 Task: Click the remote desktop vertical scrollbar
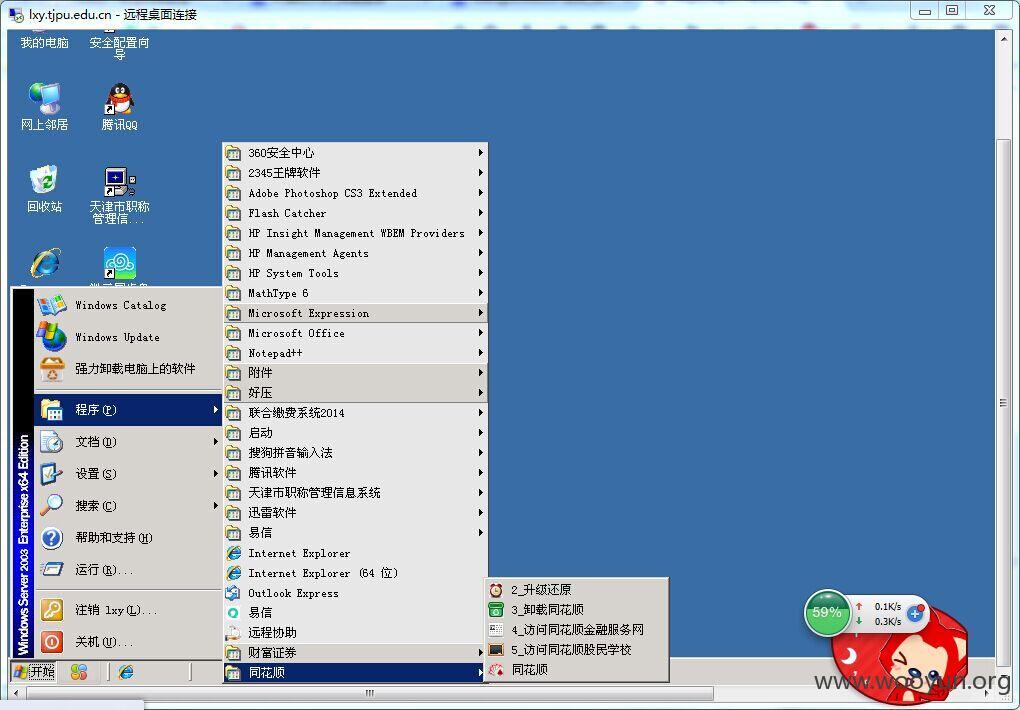(x=1003, y=403)
